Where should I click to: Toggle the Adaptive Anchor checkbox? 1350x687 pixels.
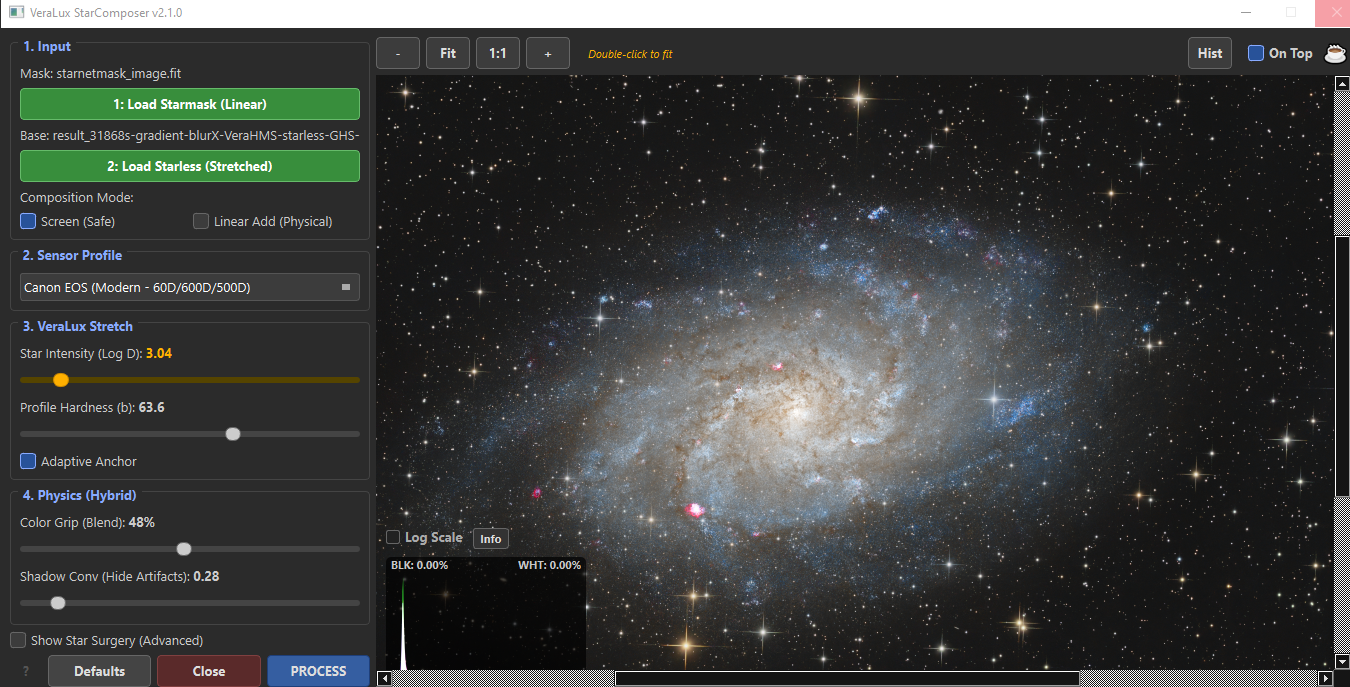(x=28, y=461)
